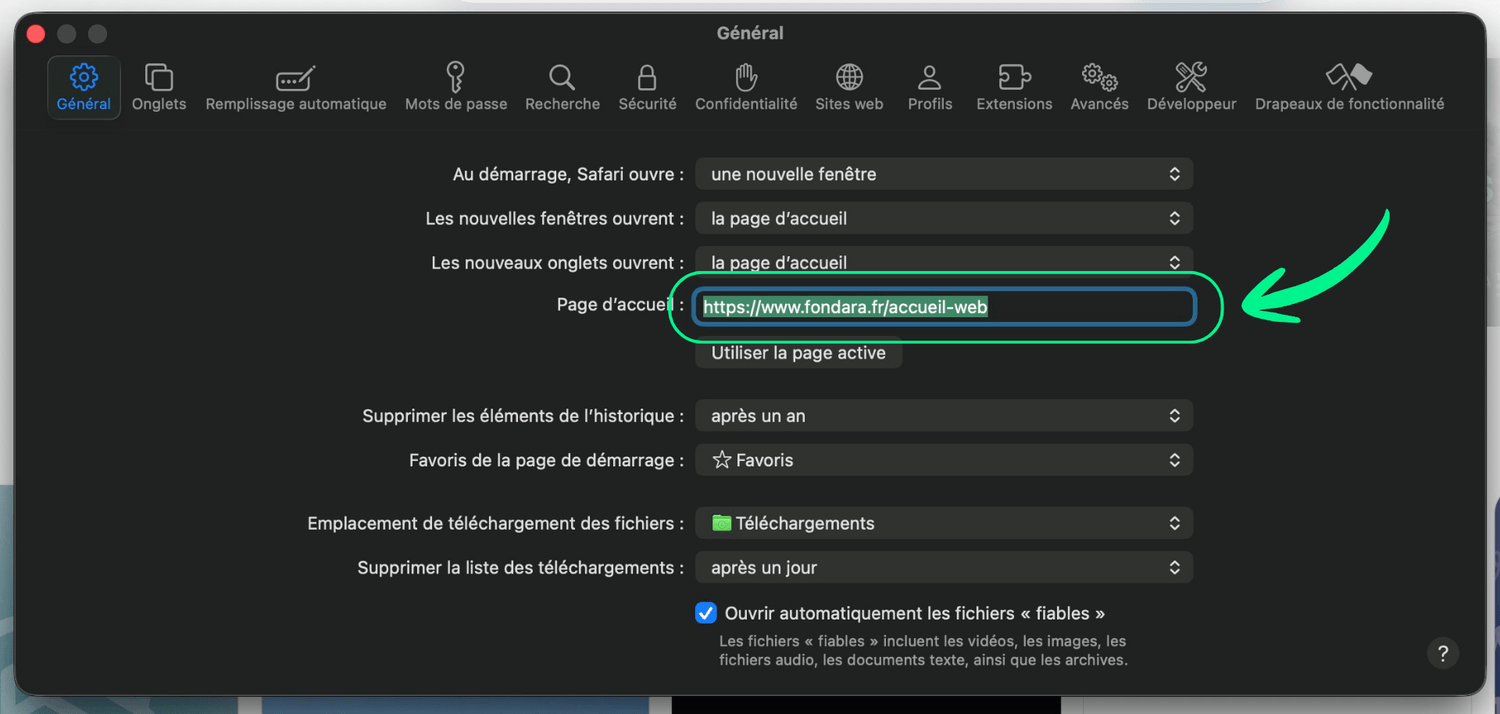Expand Favoris de la page de démarrage dropdown
This screenshot has height=714, width=1500.
pyautogui.click(x=944, y=460)
